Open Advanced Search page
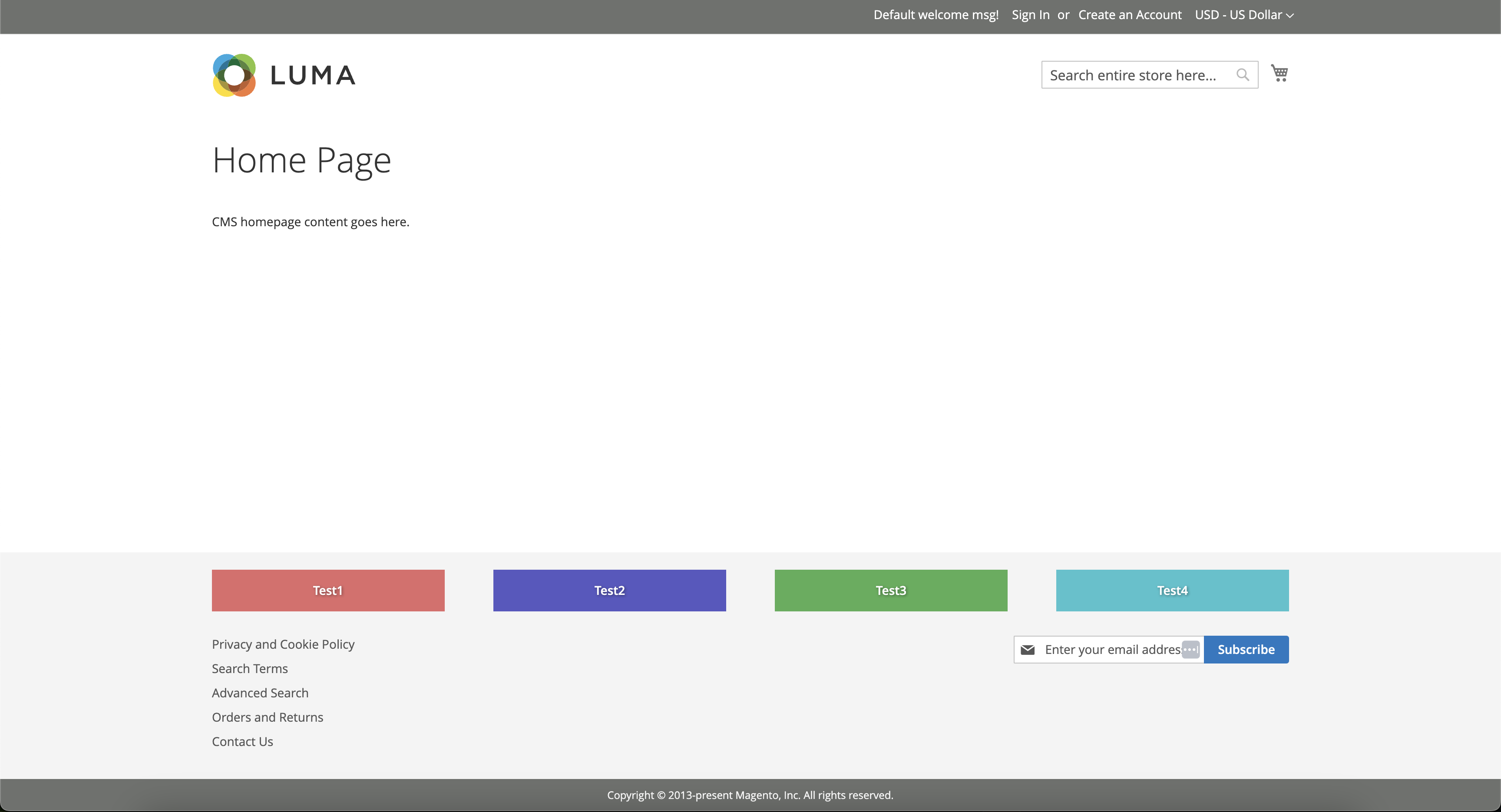Viewport: 1501px width, 812px height. click(260, 692)
